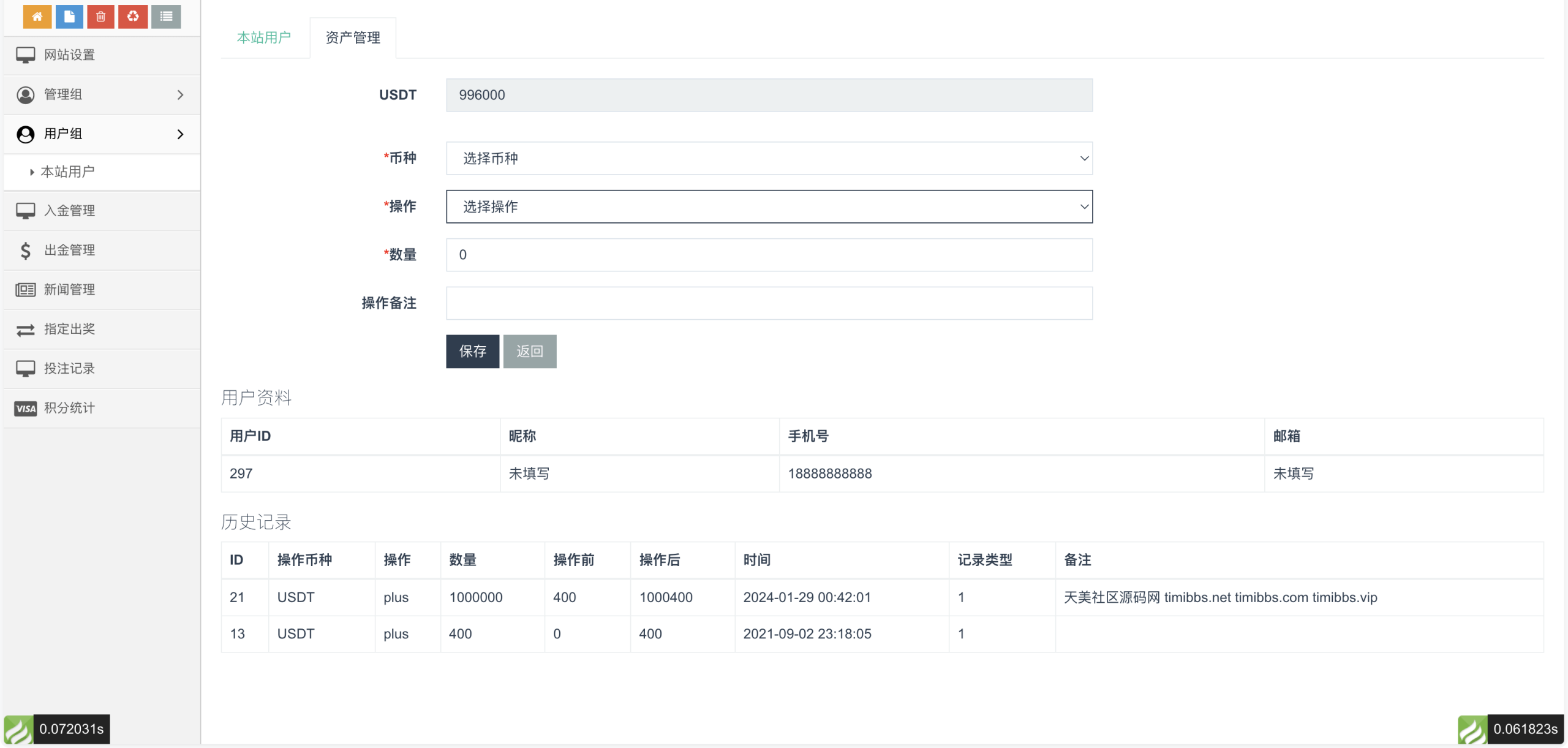Viewport: 1568px width, 748px height.
Task: Open 出金管理 with the dollar icon
Action: pos(69,250)
